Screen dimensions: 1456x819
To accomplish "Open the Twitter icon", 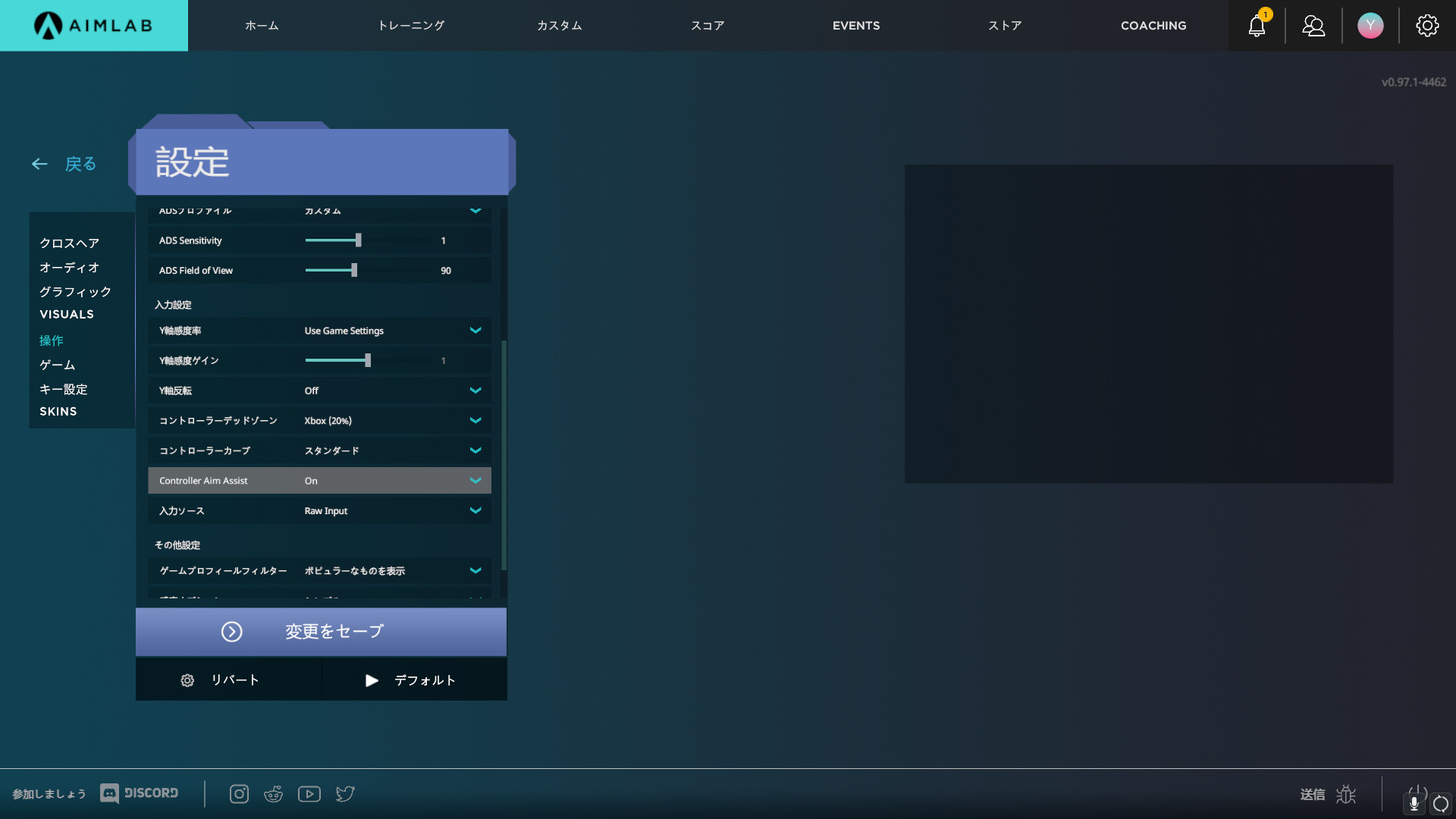I will click(x=345, y=794).
